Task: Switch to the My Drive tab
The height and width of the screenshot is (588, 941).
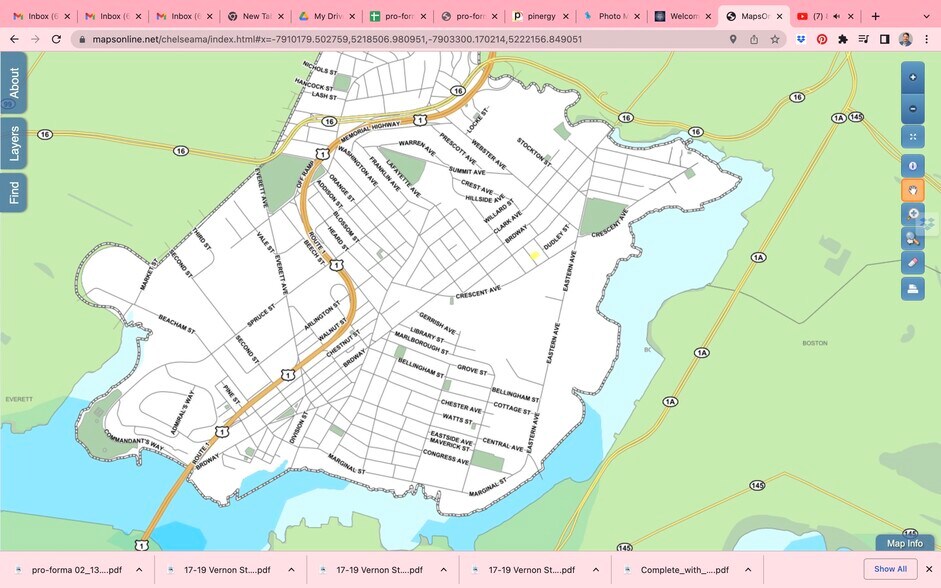Action: [327, 16]
